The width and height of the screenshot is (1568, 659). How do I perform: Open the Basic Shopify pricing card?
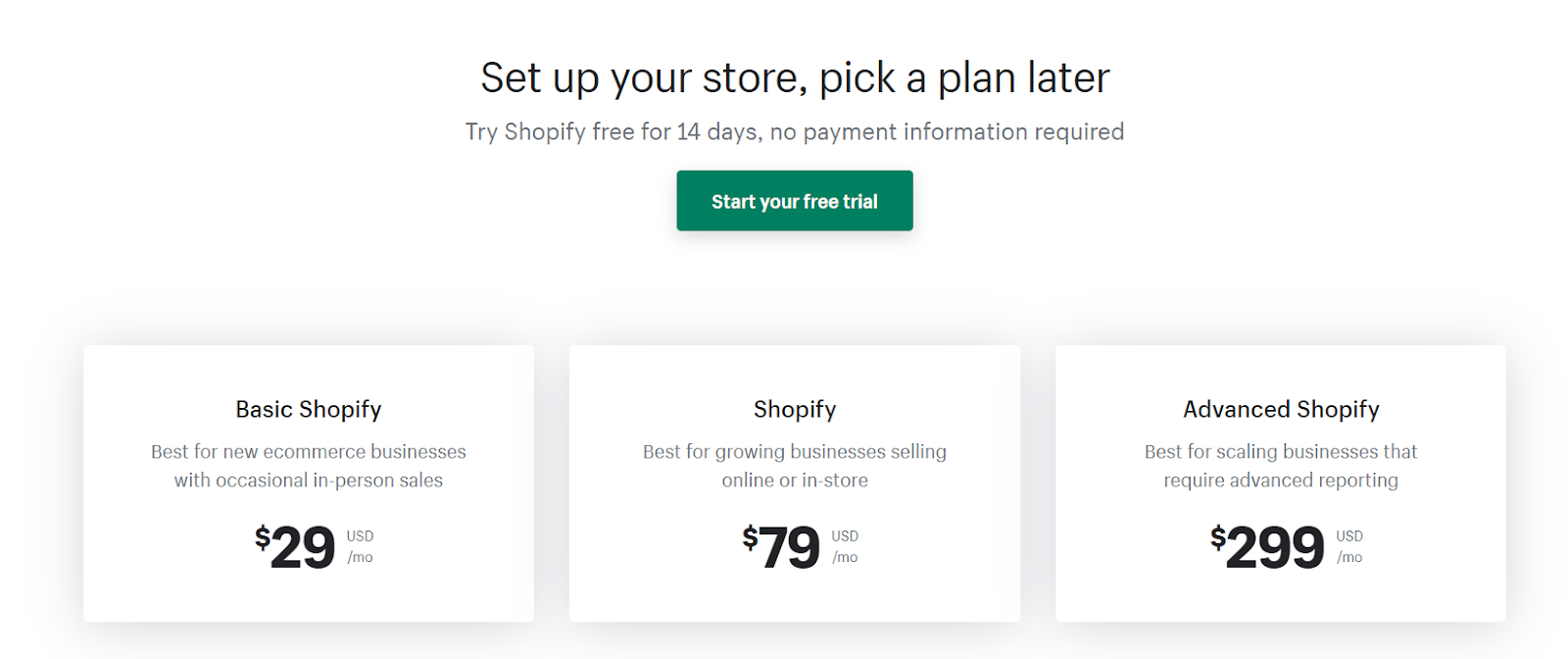click(309, 482)
